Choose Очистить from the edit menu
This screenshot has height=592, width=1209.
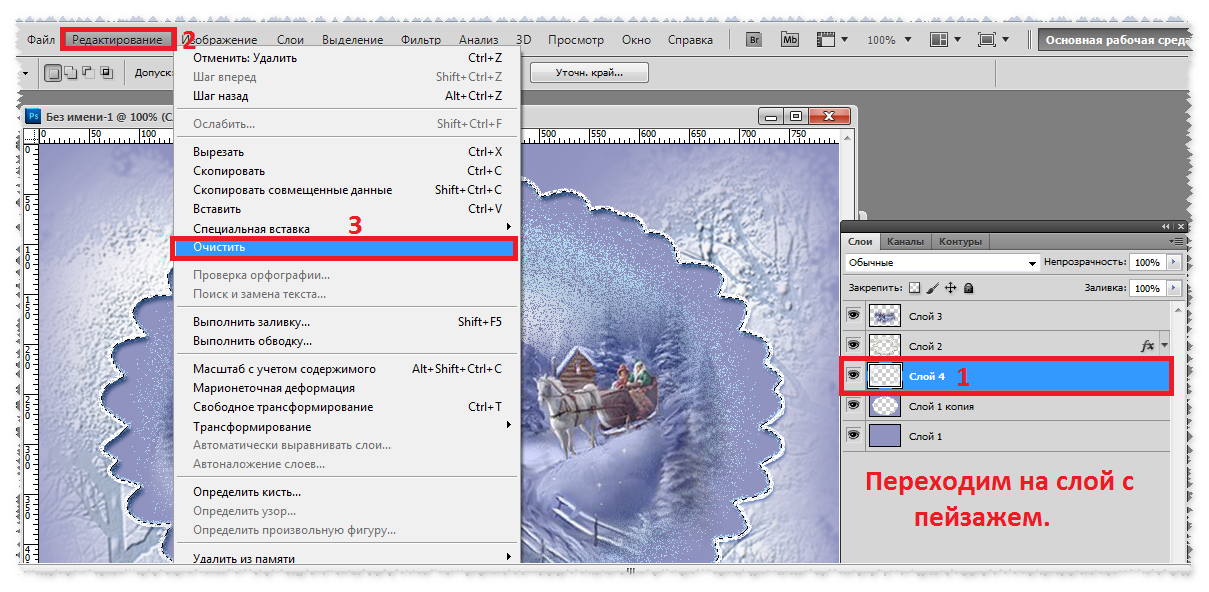coord(345,247)
